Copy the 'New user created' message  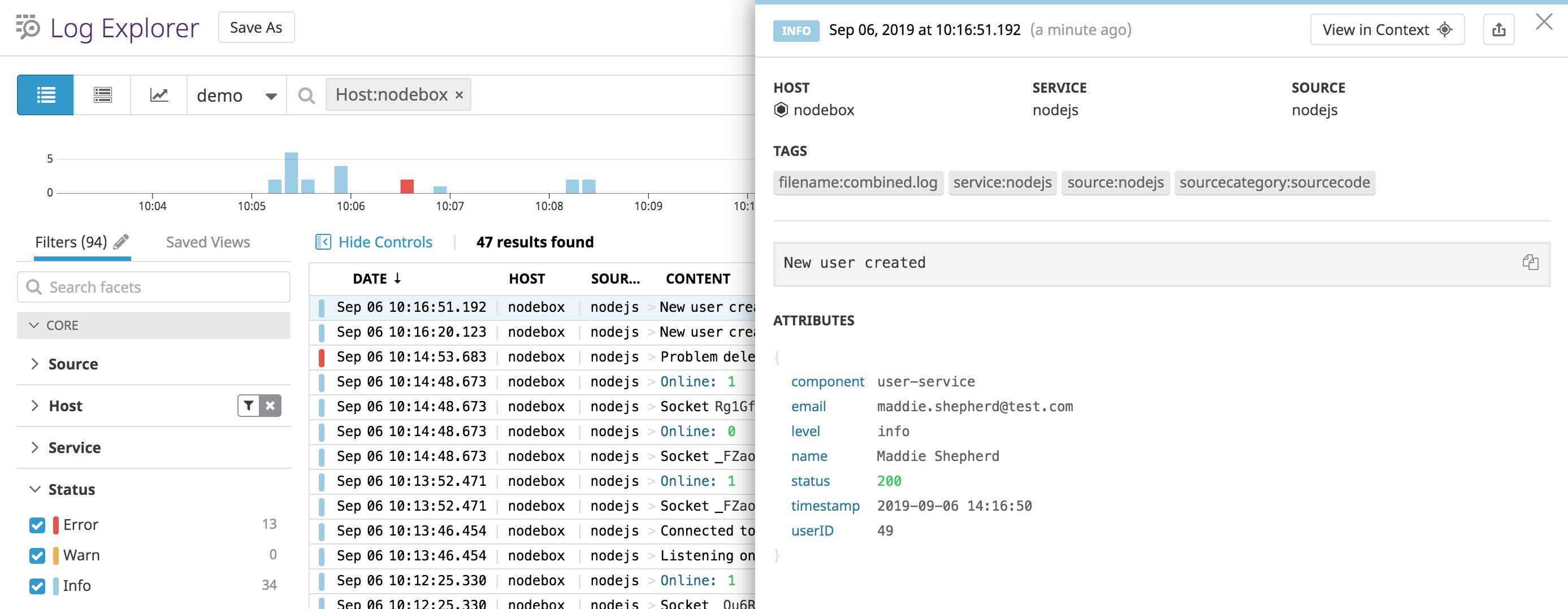tap(1530, 262)
